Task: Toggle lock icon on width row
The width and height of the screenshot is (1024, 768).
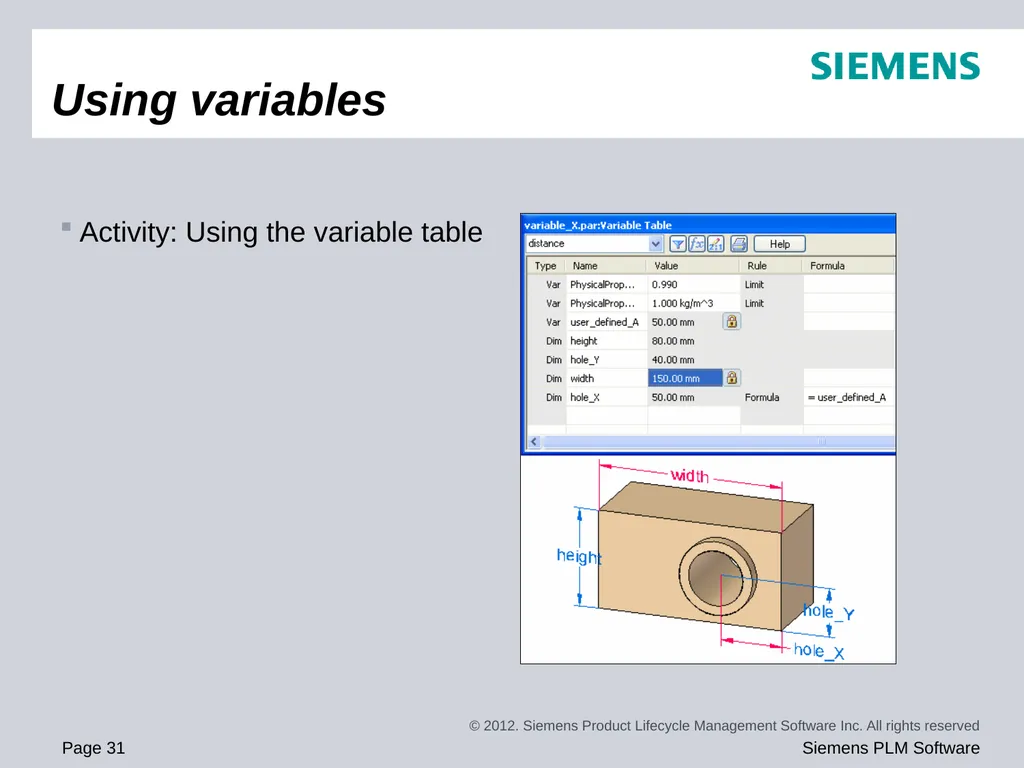Action: pos(731,377)
